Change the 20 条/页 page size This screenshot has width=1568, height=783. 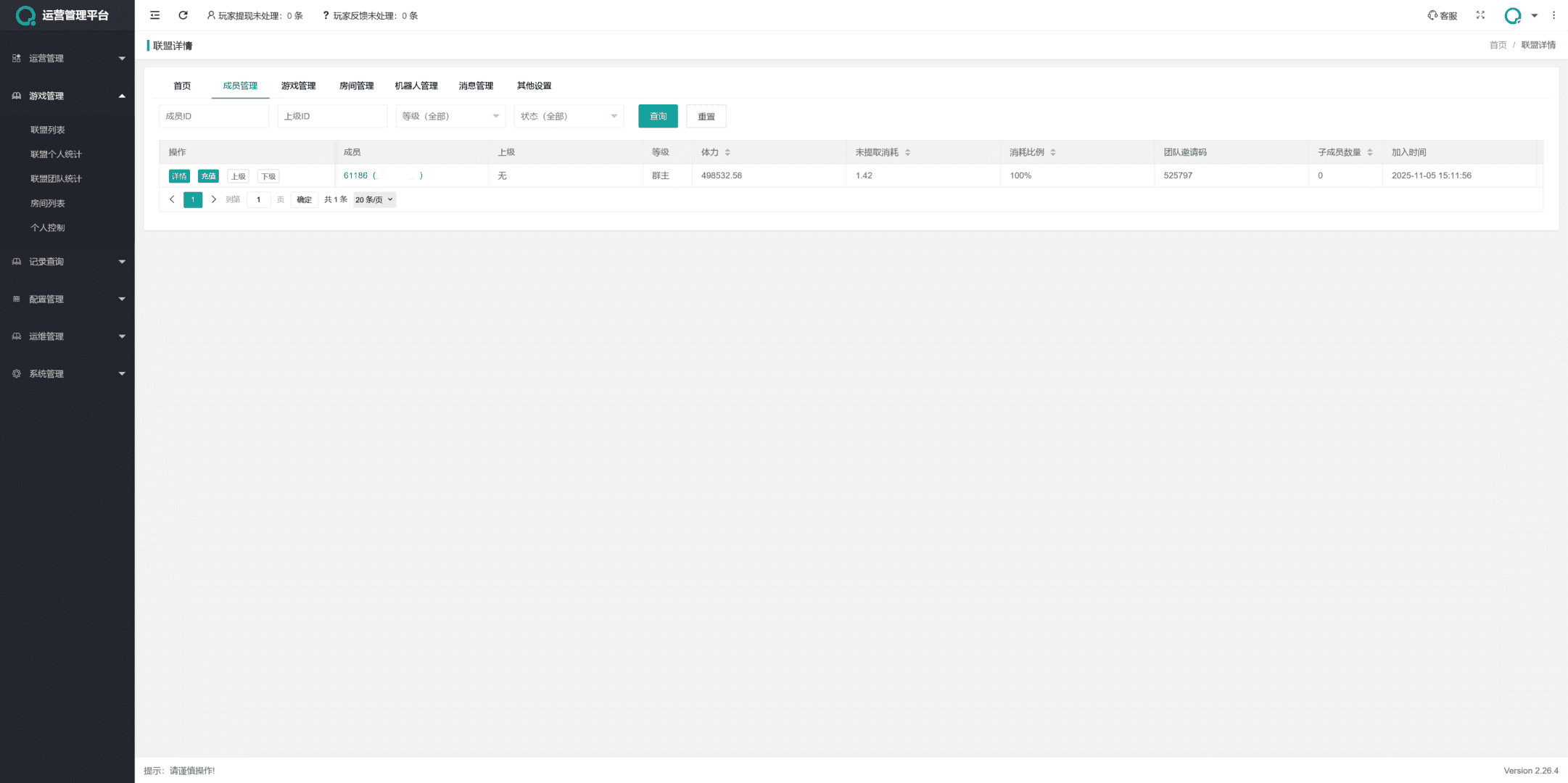[374, 199]
